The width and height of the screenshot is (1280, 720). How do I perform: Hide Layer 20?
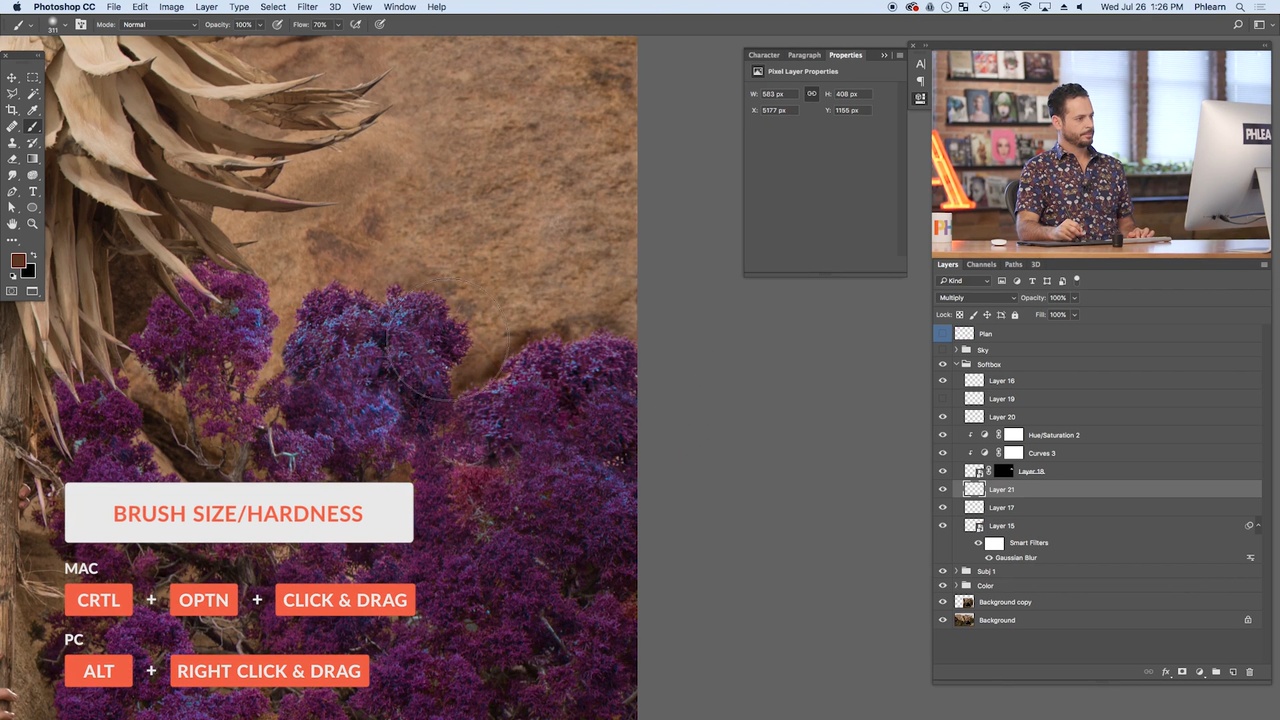pyautogui.click(x=942, y=417)
